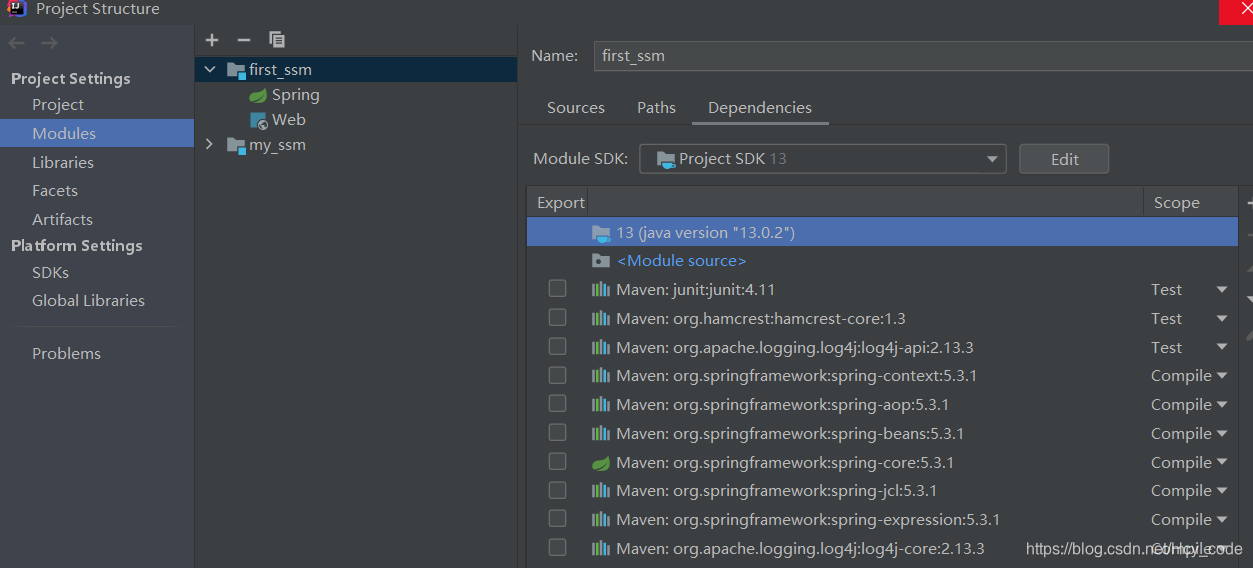Toggle export checkbox for log4j-api:2.13.3
The height and width of the screenshot is (568, 1253).
tap(557, 347)
